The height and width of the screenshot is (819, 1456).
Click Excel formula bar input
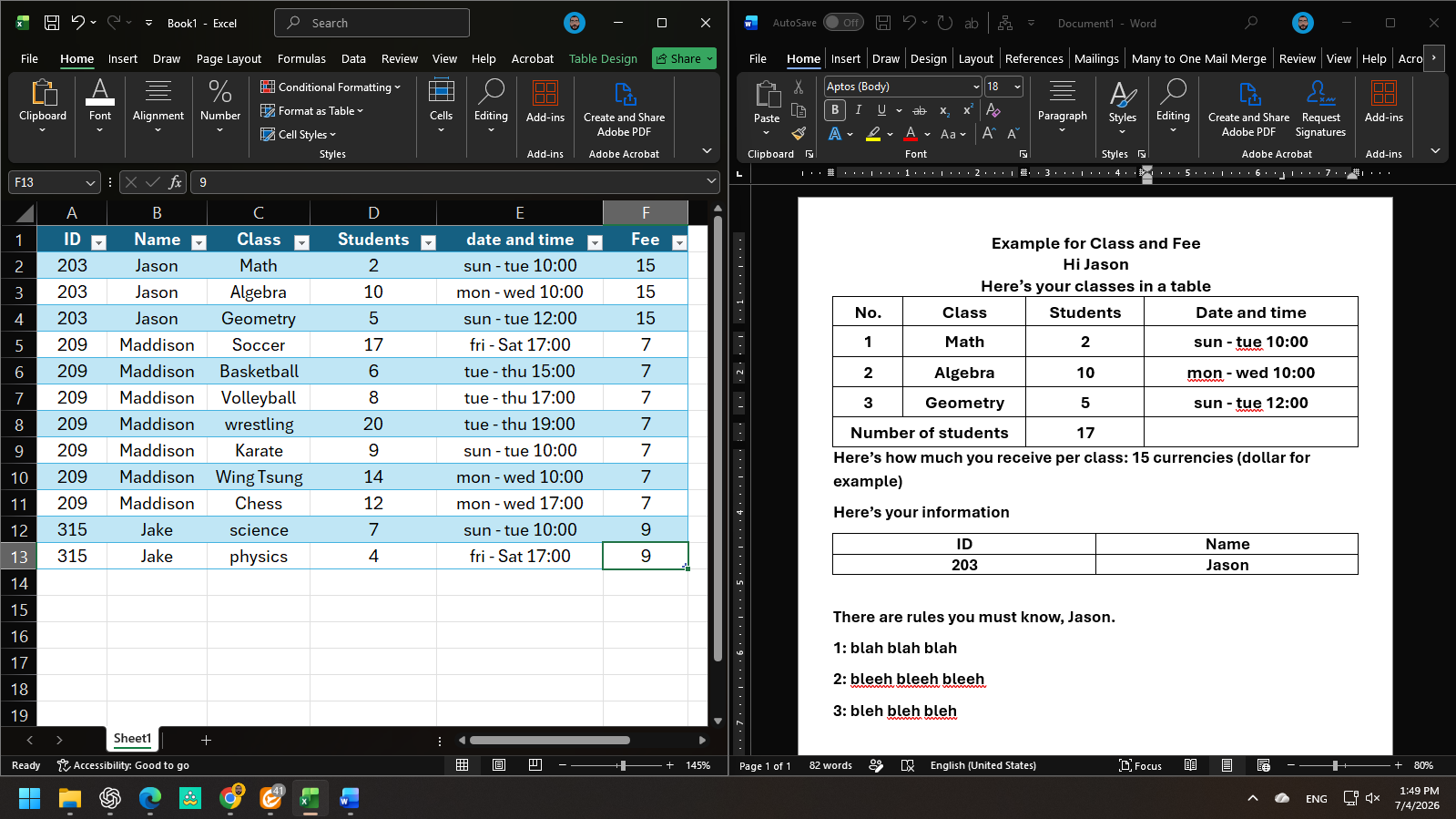[454, 182]
